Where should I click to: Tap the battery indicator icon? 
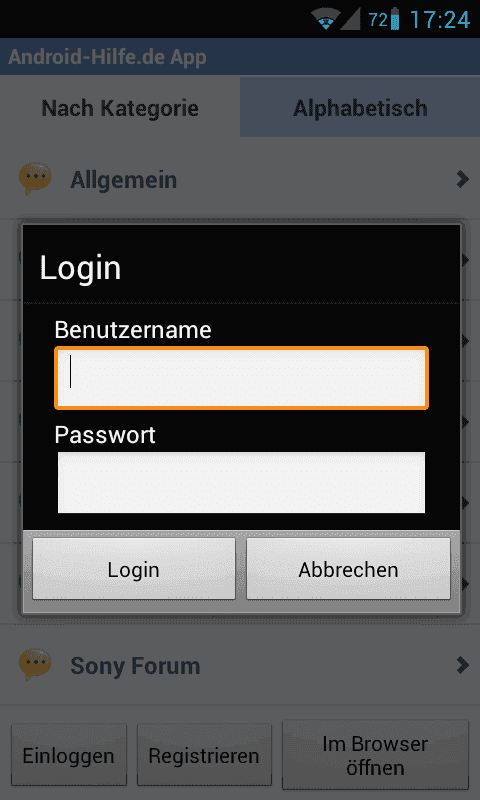(x=394, y=20)
